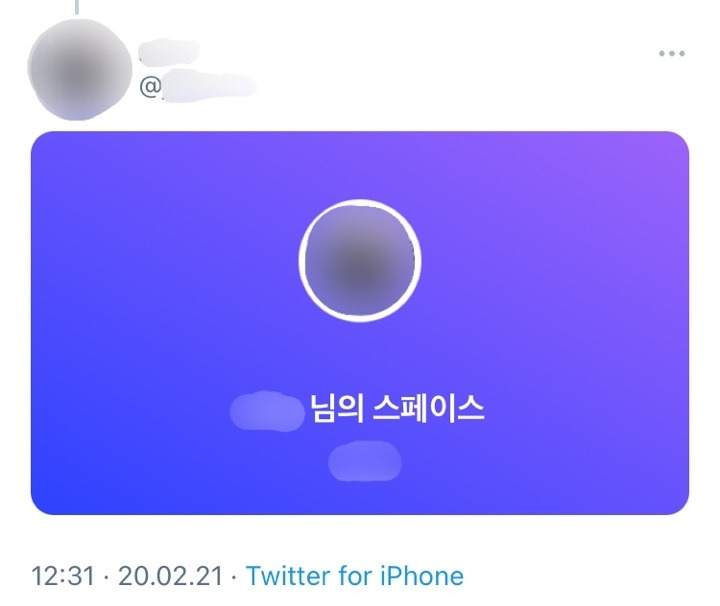Tap the lighter purple top-right card corner
This screenshot has height=606, width=720.
point(661,154)
